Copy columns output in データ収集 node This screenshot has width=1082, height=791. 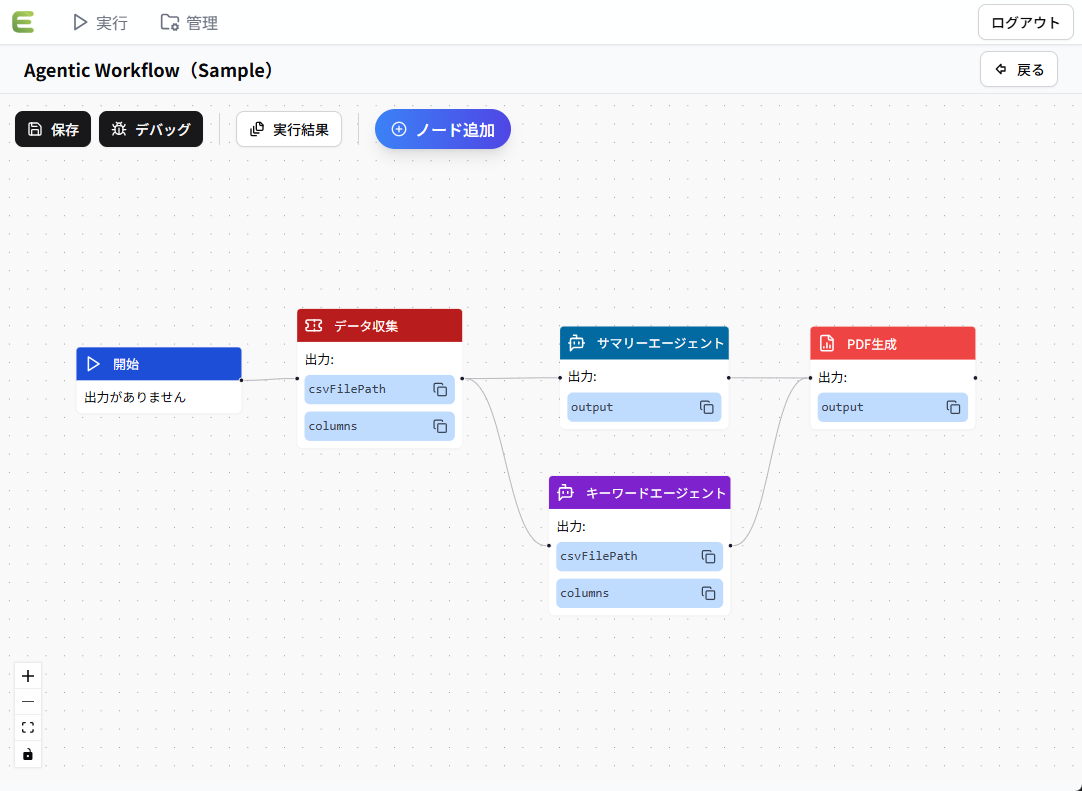point(440,426)
